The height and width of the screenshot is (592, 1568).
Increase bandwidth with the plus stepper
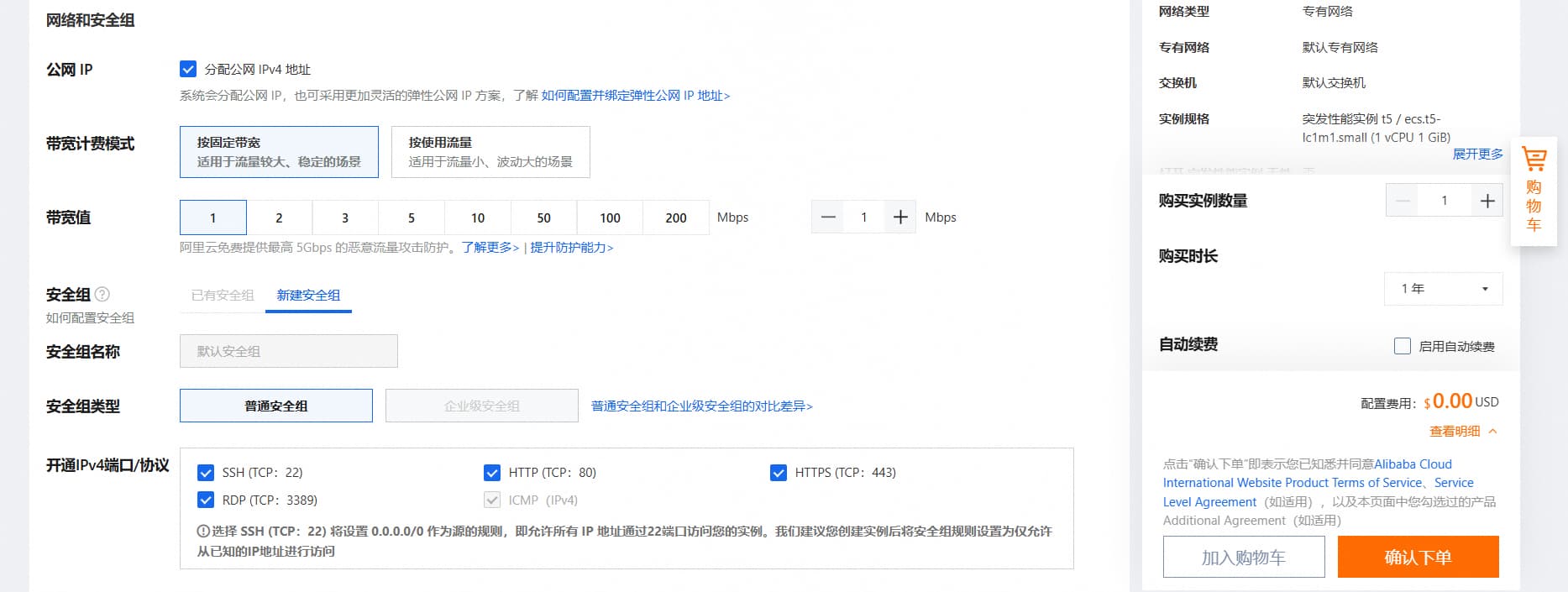pos(900,217)
